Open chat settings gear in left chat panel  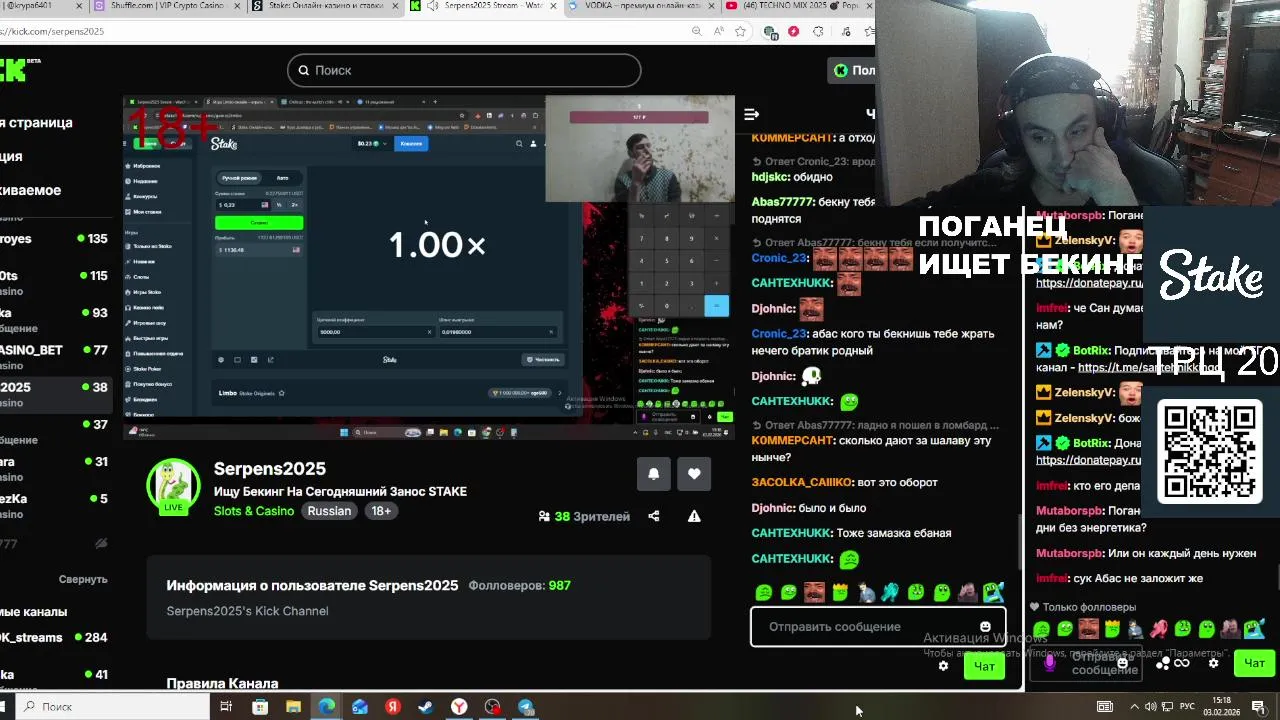pos(943,665)
